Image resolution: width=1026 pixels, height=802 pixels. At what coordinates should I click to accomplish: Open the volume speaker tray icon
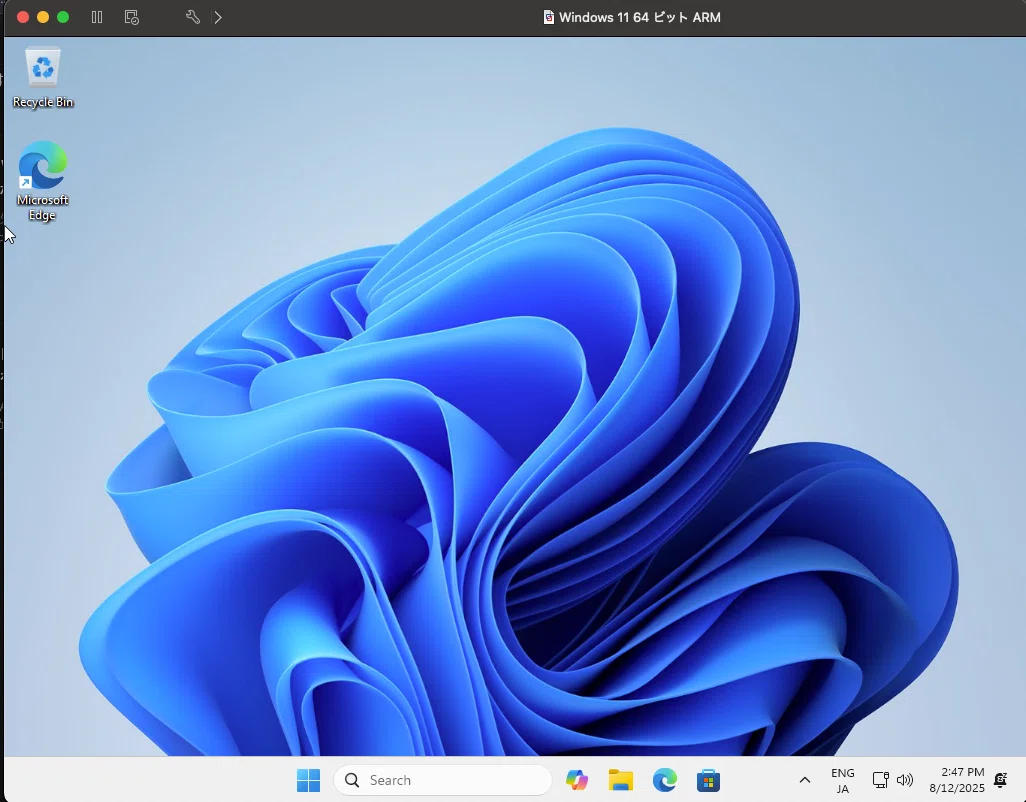[x=905, y=780]
